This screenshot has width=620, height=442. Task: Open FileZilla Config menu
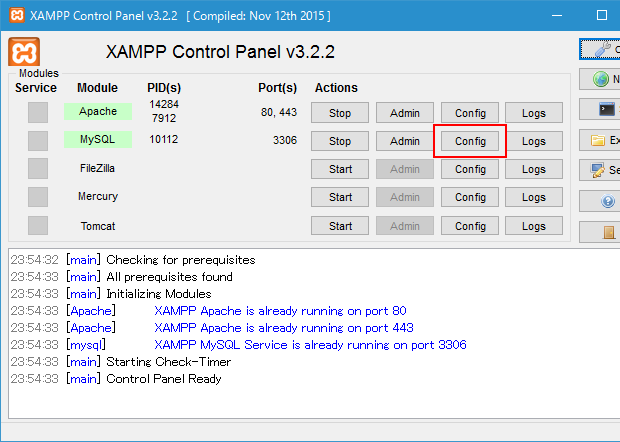click(x=470, y=169)
